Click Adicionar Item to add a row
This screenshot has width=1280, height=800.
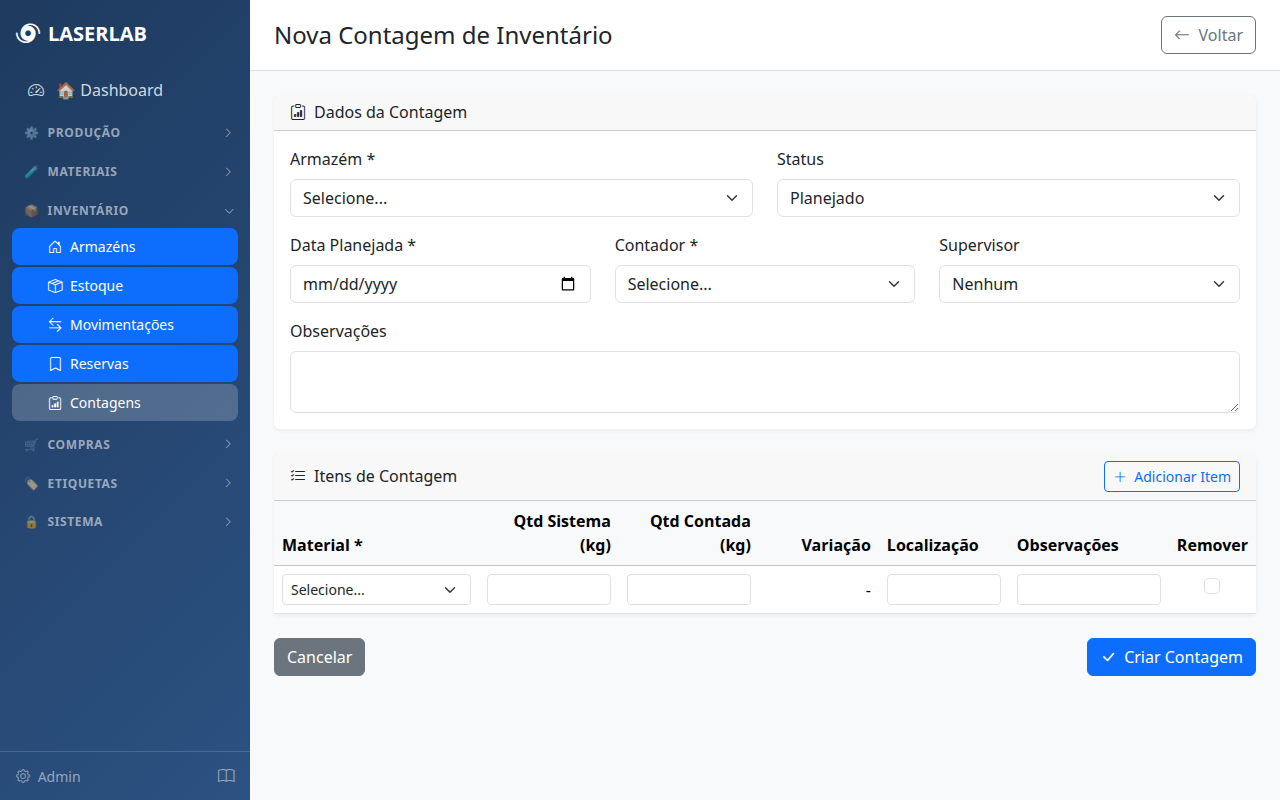[1171, 476]
